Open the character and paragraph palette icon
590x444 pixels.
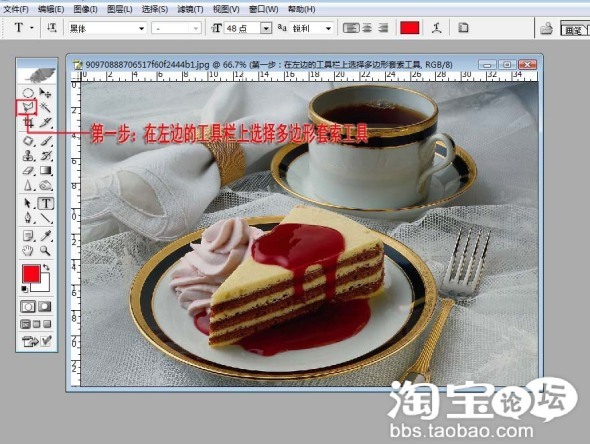click(463, 28)
